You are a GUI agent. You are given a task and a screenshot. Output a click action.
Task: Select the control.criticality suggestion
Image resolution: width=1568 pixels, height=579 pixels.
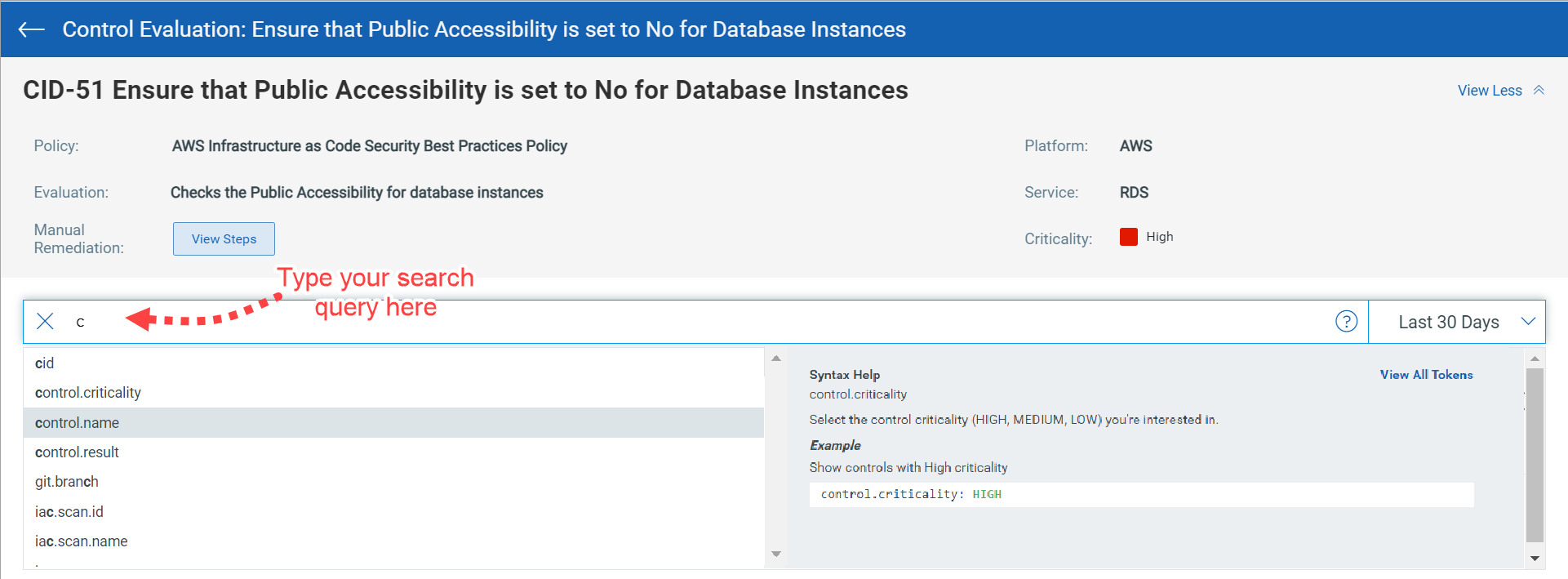(x=393, y=393)
